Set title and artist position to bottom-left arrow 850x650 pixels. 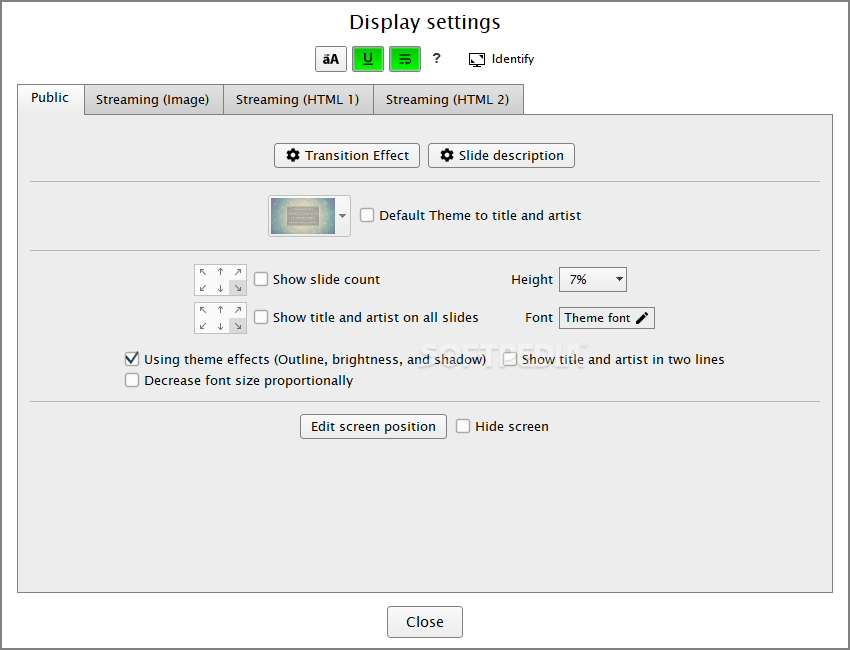point(203,326)
